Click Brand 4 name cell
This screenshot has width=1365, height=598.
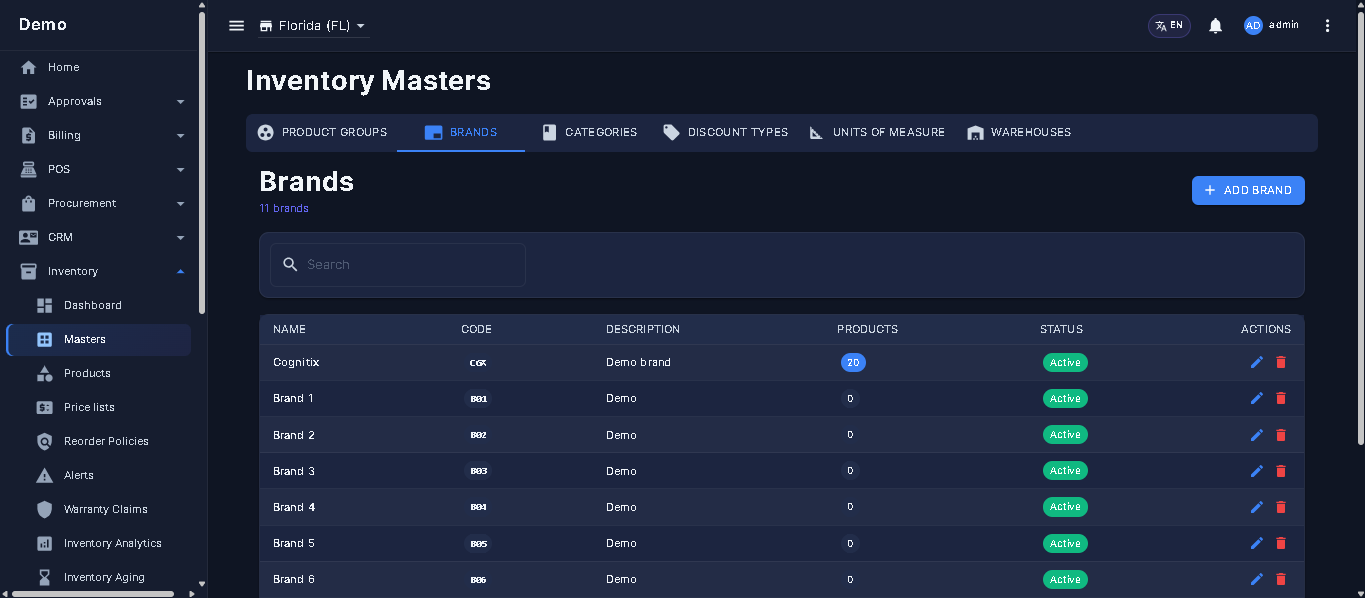(x=294, y=507)
